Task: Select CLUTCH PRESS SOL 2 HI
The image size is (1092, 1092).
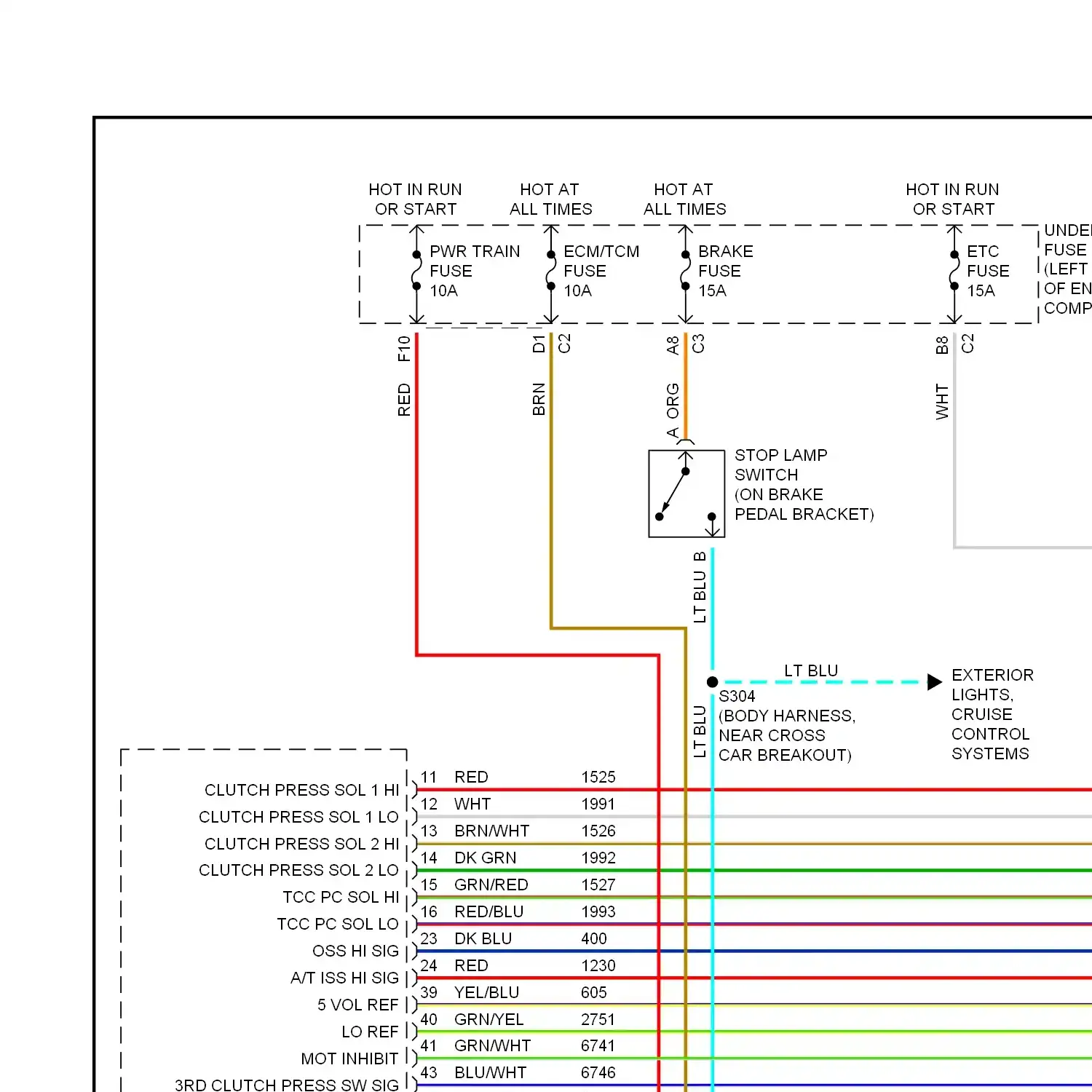Action: click(301, 844)
